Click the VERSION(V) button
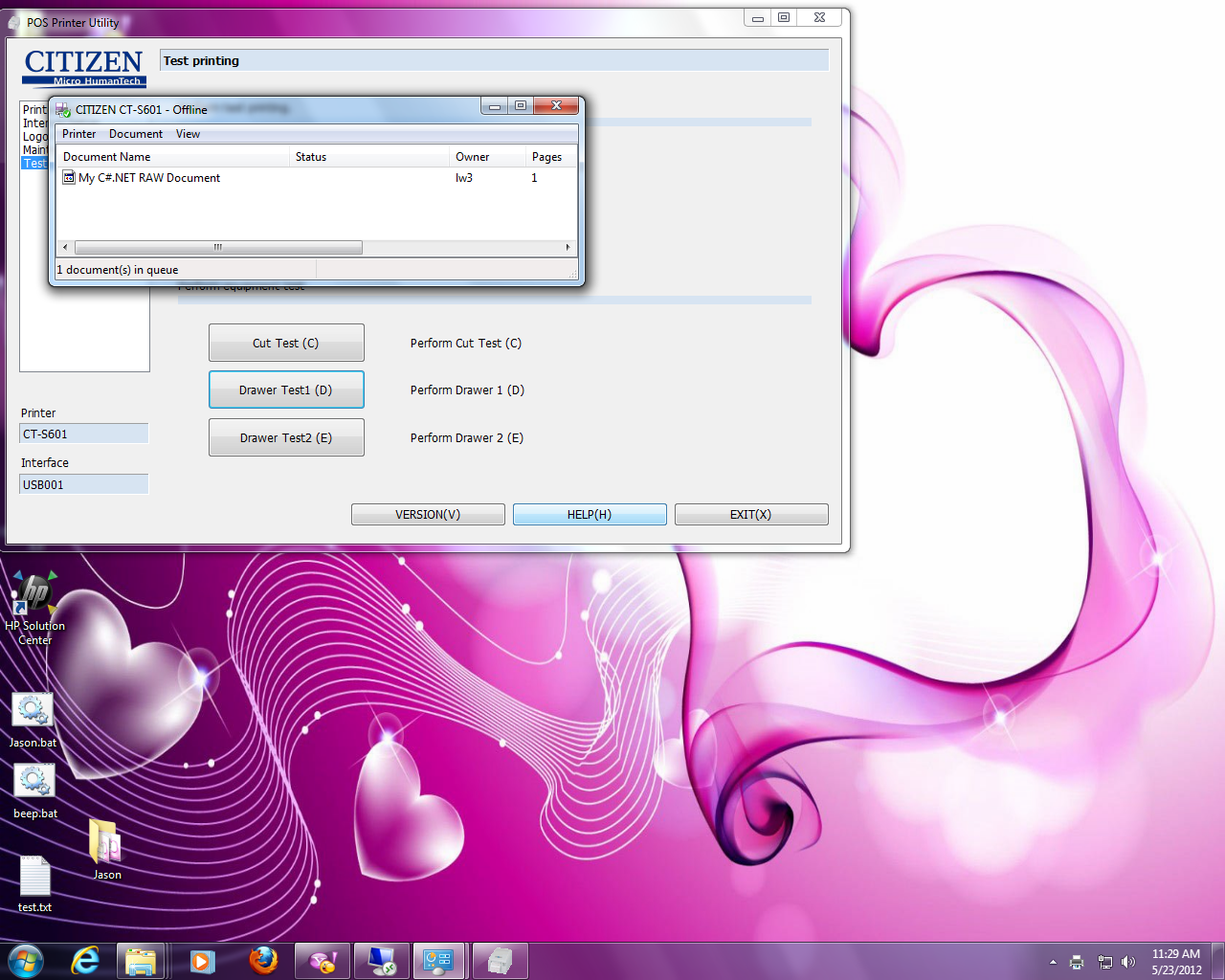This screenshot has width=1225, height=980. pos(428,515)
